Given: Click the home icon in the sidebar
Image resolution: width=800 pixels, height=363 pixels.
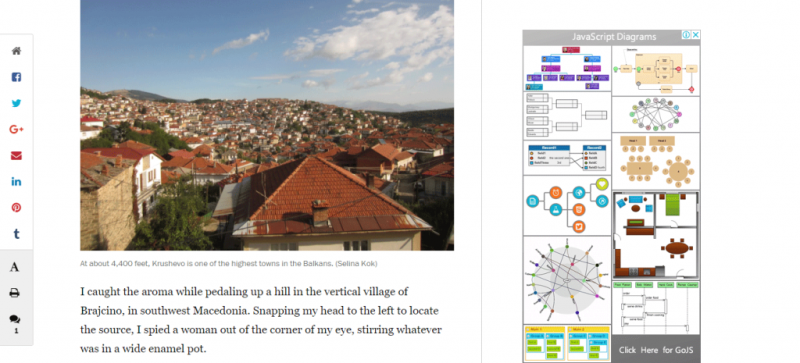Looking at the screenshot, I should tap(16, 51).
